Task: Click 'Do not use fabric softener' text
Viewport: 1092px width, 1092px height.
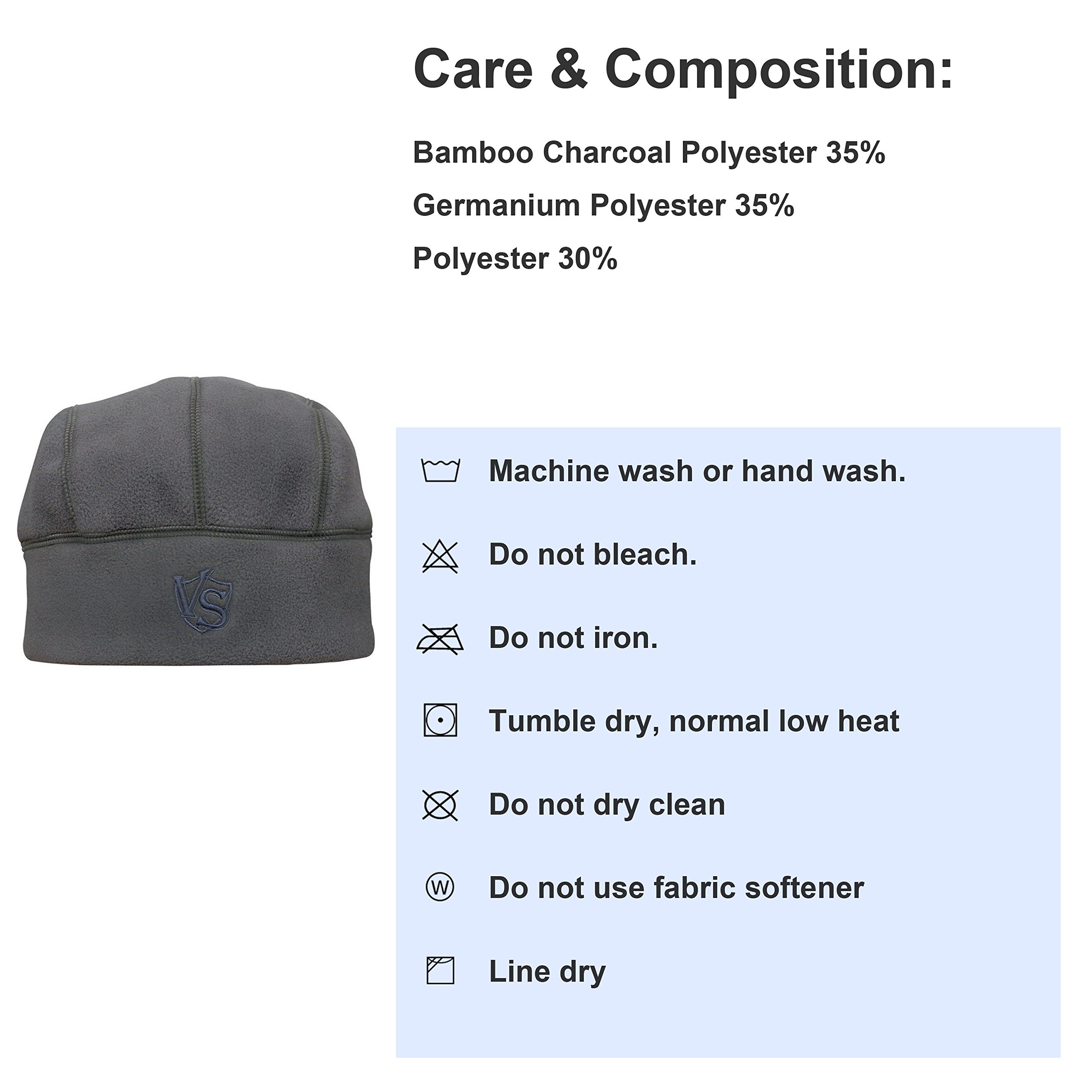Action: tap(676, 888)
